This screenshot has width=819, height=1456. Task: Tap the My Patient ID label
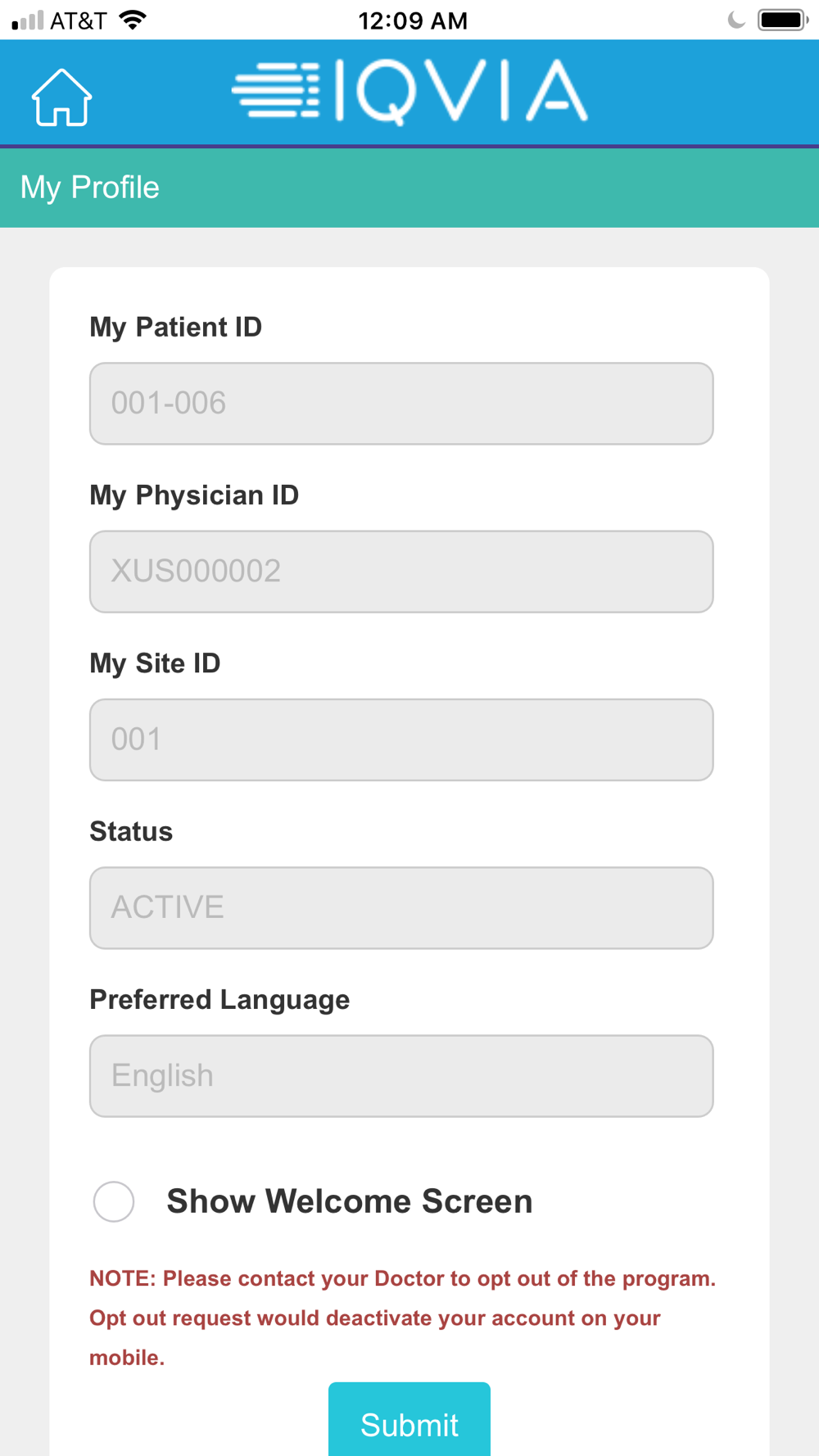pyautogui.click(x=175, y=327)
